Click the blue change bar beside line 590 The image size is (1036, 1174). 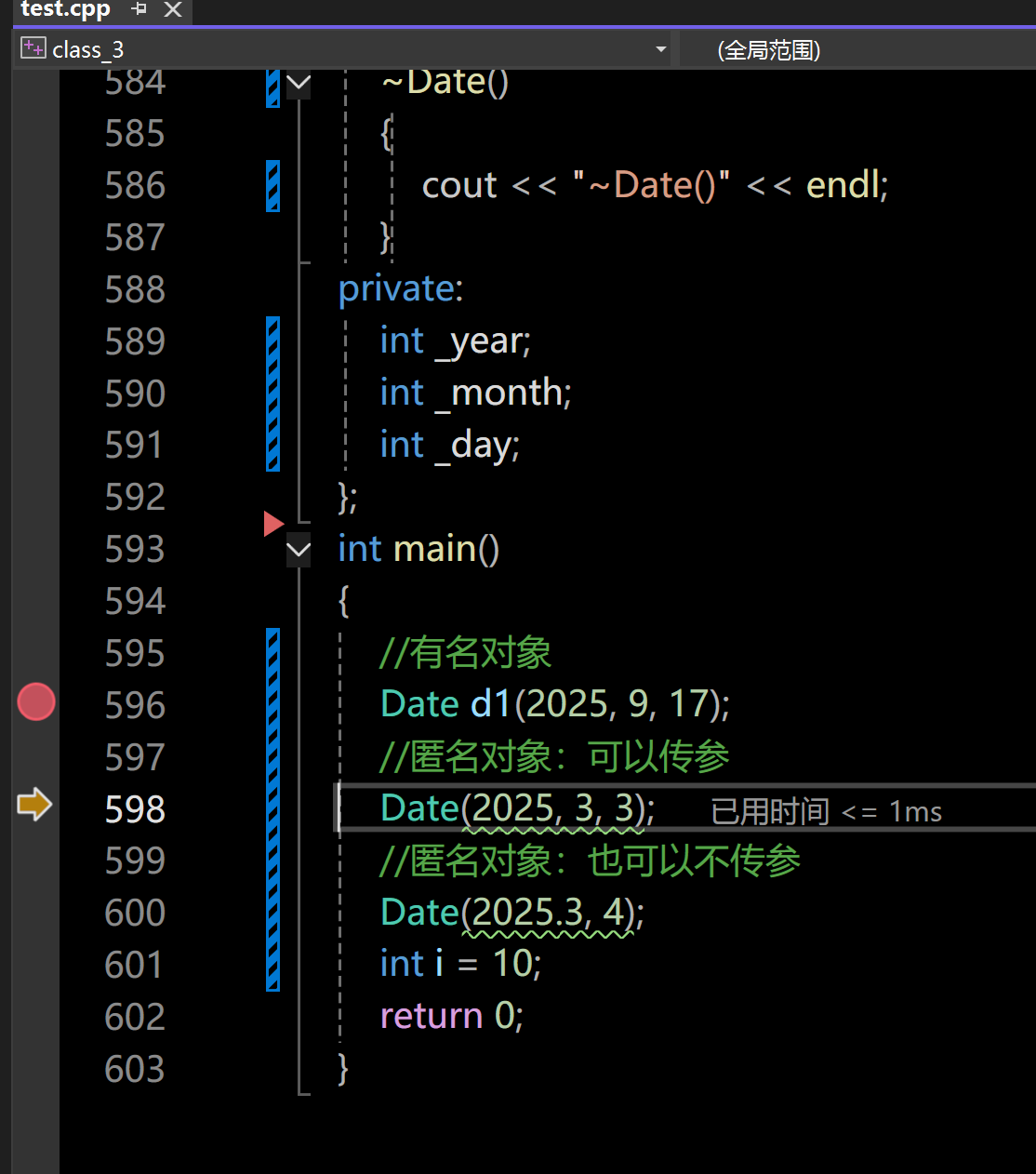[x=272, y=394]
